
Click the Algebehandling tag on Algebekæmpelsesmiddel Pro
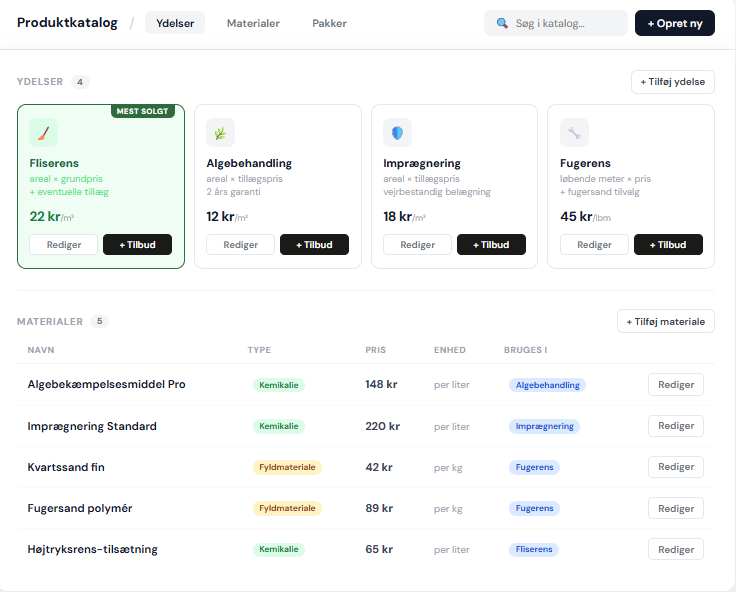(x=546, y=385)
